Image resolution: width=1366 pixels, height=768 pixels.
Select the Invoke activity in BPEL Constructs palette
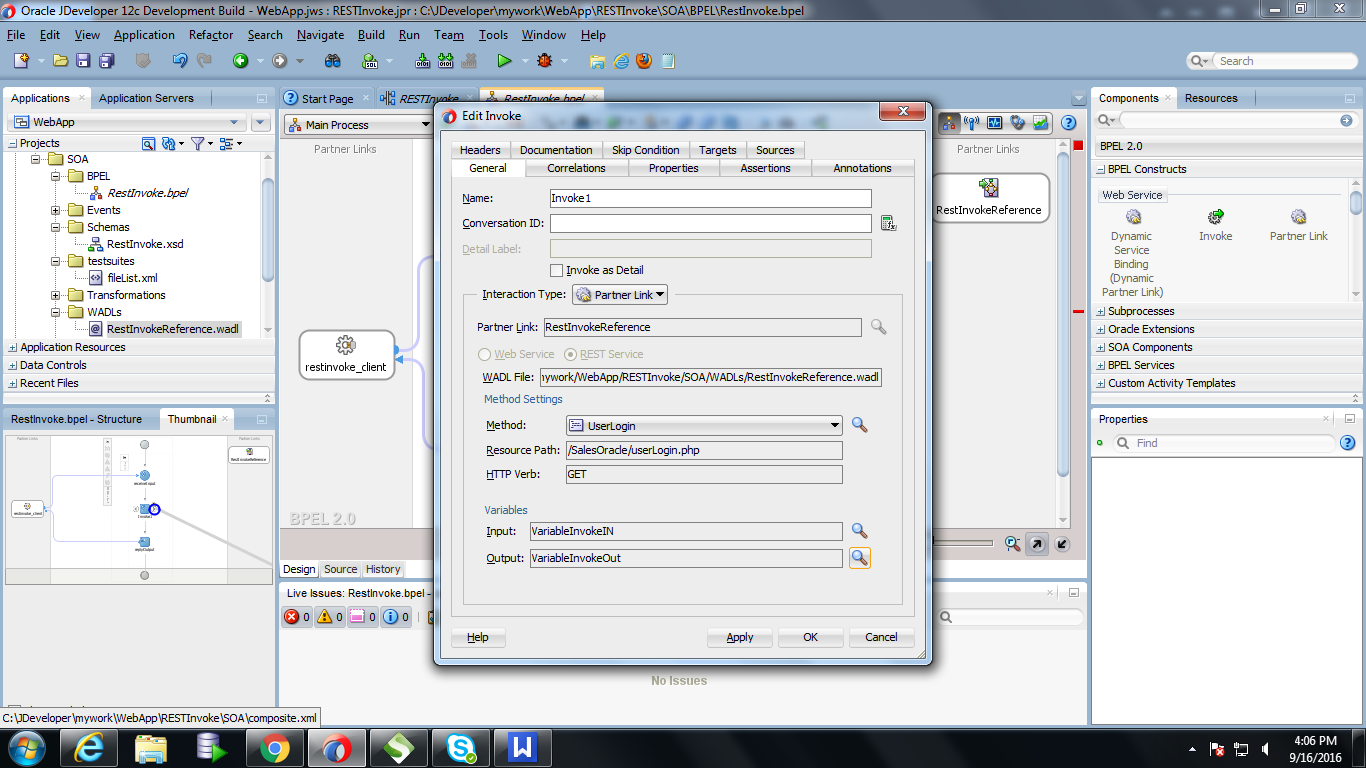pos(1215,222)
